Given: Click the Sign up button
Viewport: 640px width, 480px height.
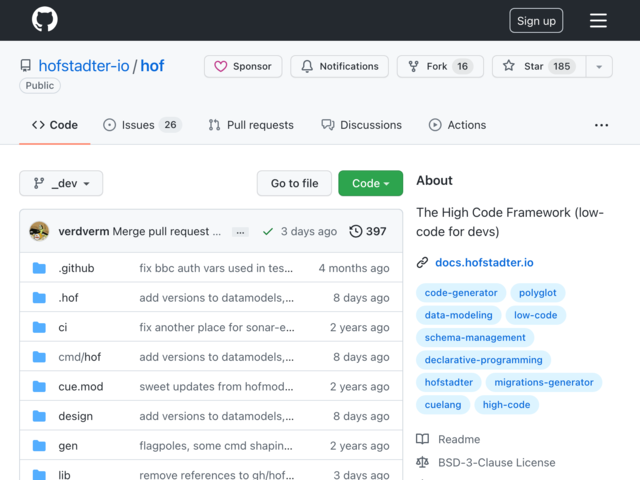Looking at the screenshot, I should (x=536, y=20).
